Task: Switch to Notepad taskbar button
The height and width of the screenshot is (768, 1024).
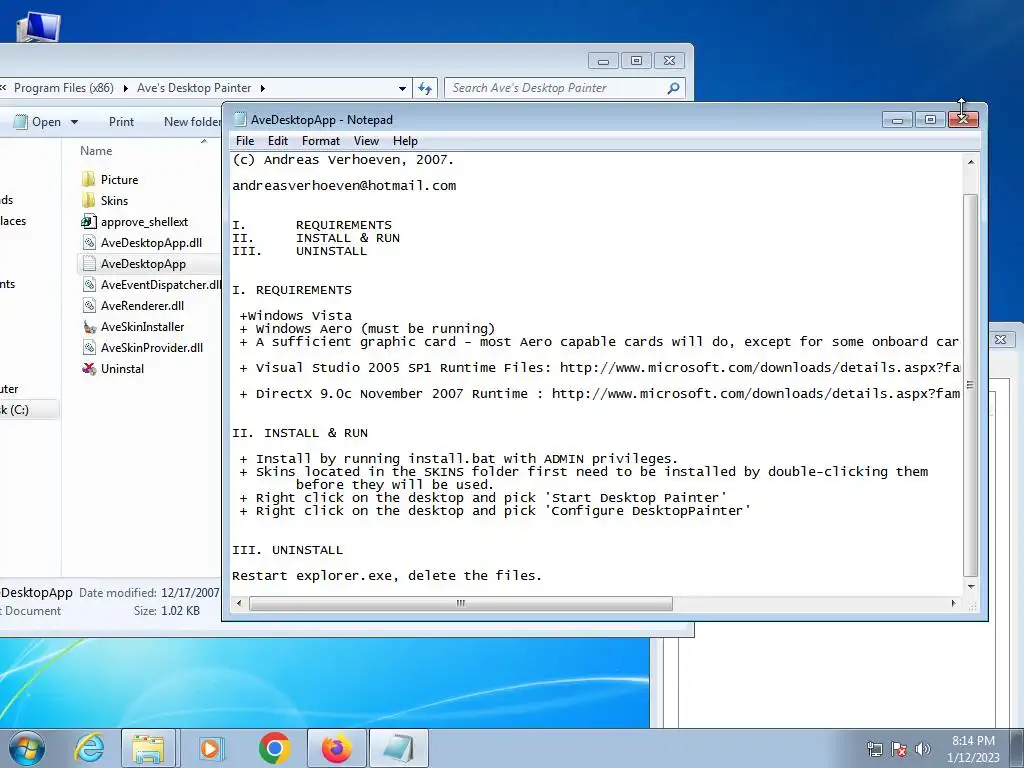Action: click(x=399, y=748)
